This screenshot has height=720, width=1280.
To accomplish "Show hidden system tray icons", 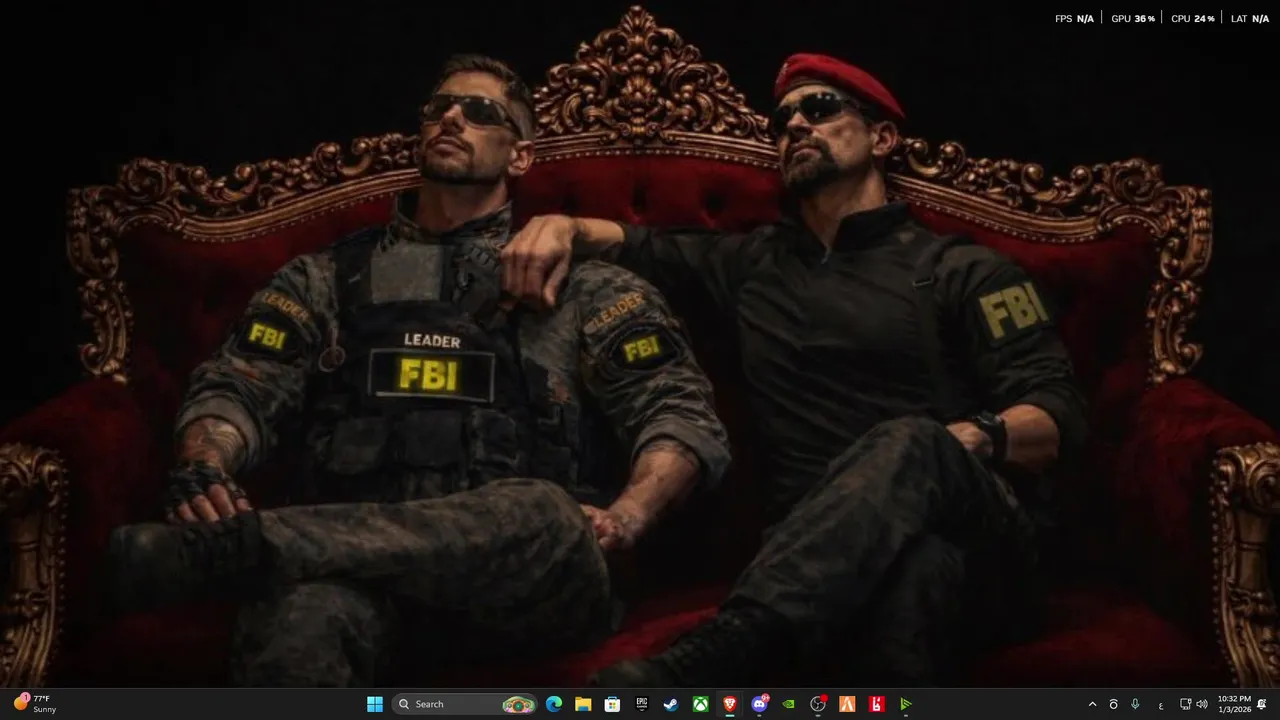I will click(x=1092, y=704).
